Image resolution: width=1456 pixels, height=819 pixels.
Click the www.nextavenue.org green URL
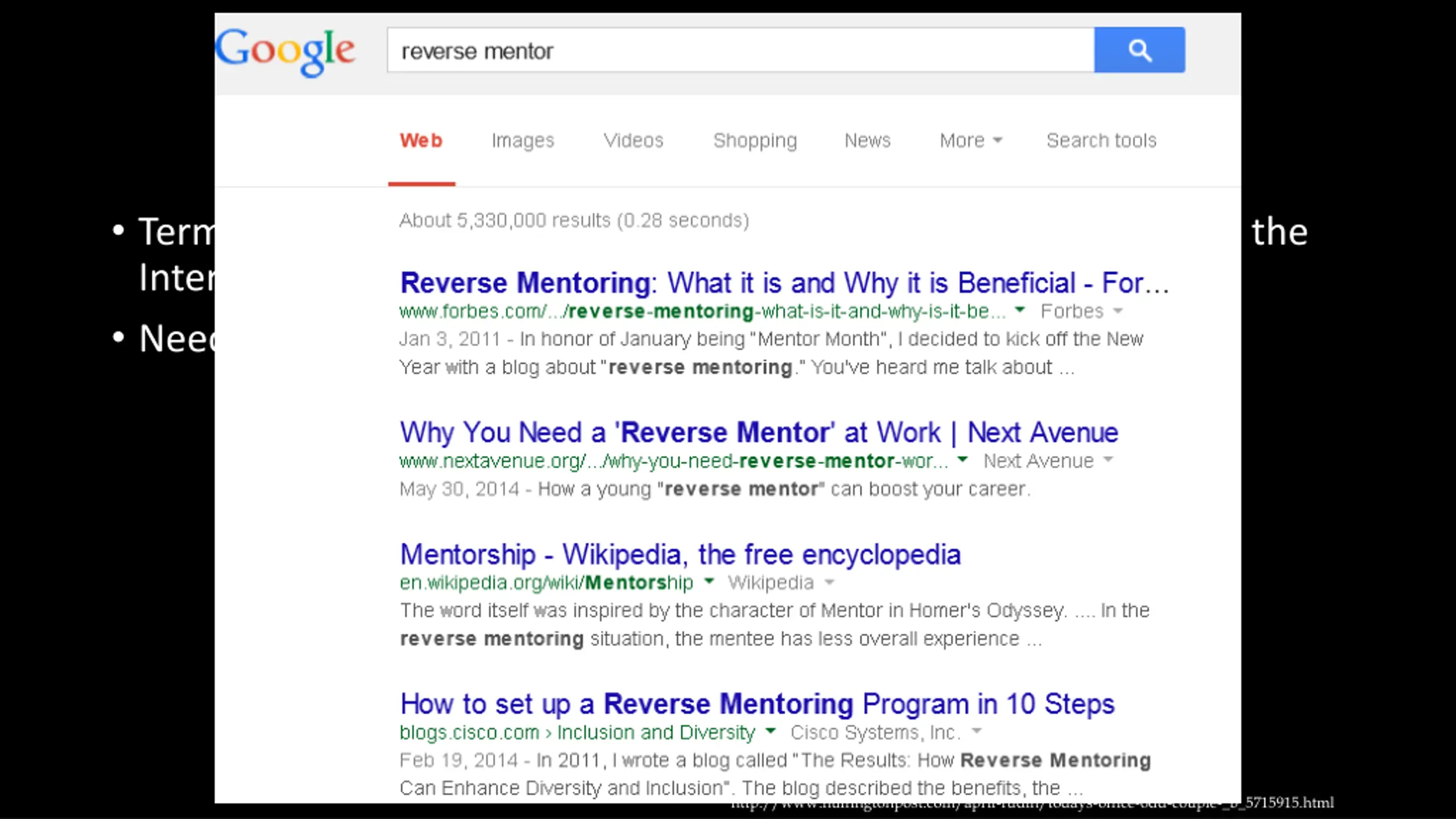(673, 461)
